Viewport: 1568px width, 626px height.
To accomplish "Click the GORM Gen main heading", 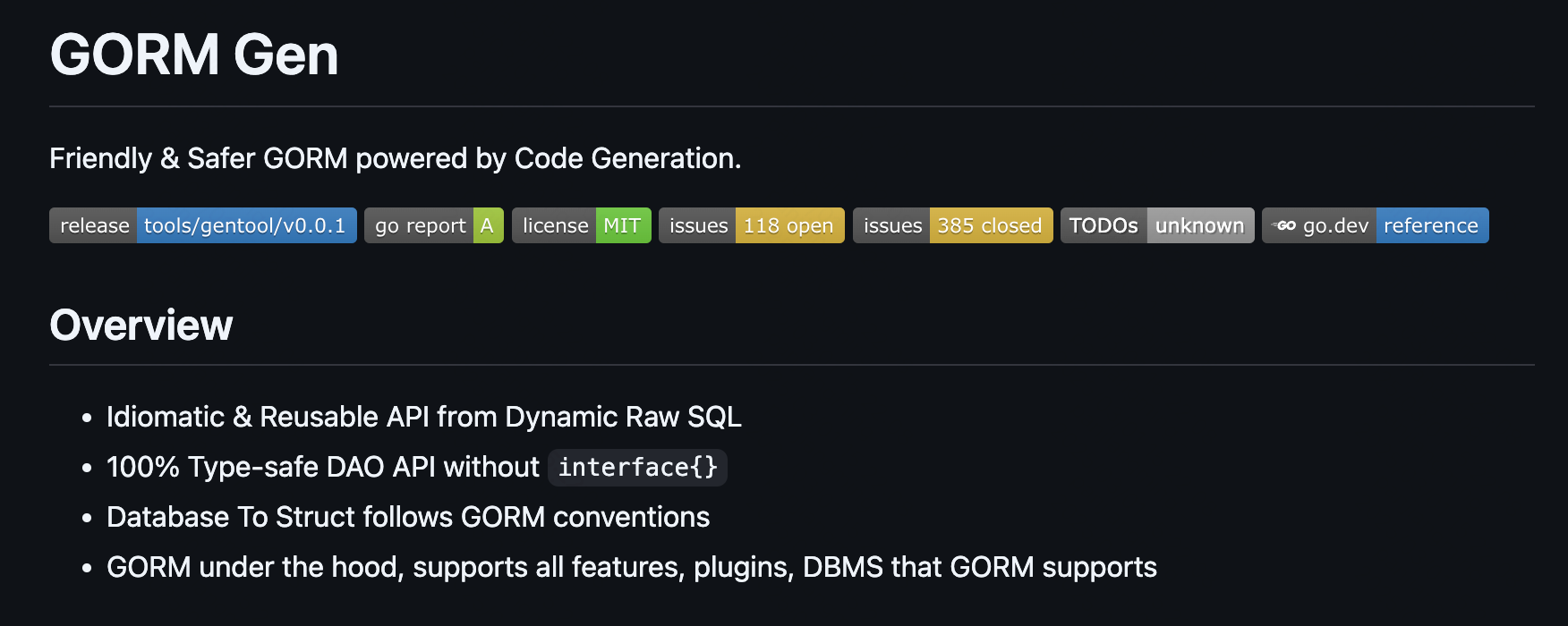I will tap(194, 55).
